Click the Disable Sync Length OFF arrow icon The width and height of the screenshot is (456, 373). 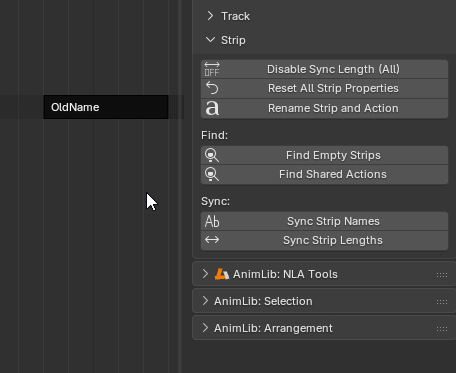tap(212, 69)
